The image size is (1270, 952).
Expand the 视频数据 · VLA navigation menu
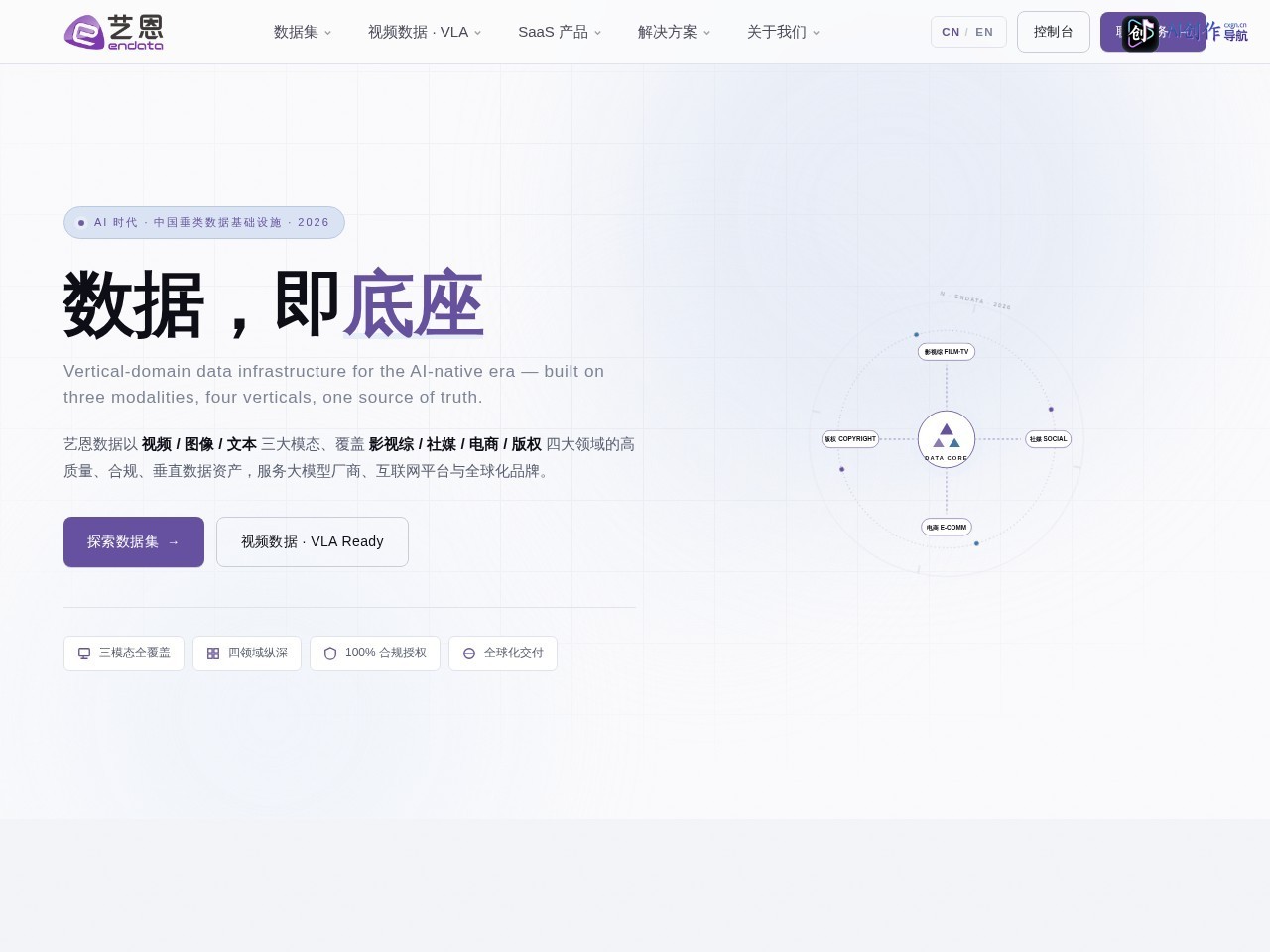pos(425,32)
